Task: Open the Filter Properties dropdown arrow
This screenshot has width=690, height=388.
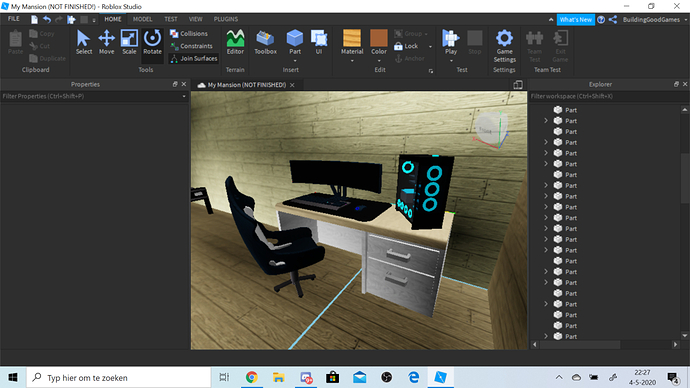Action: pos(184,96)
